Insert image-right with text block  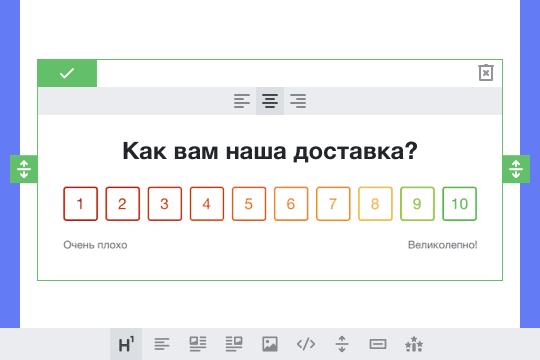click(x=234, y=344)
